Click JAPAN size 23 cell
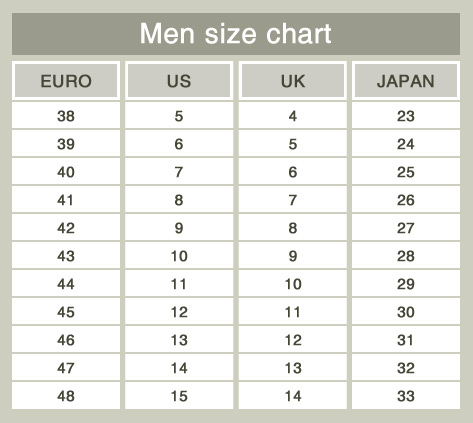473x423 pixels. 406,116
